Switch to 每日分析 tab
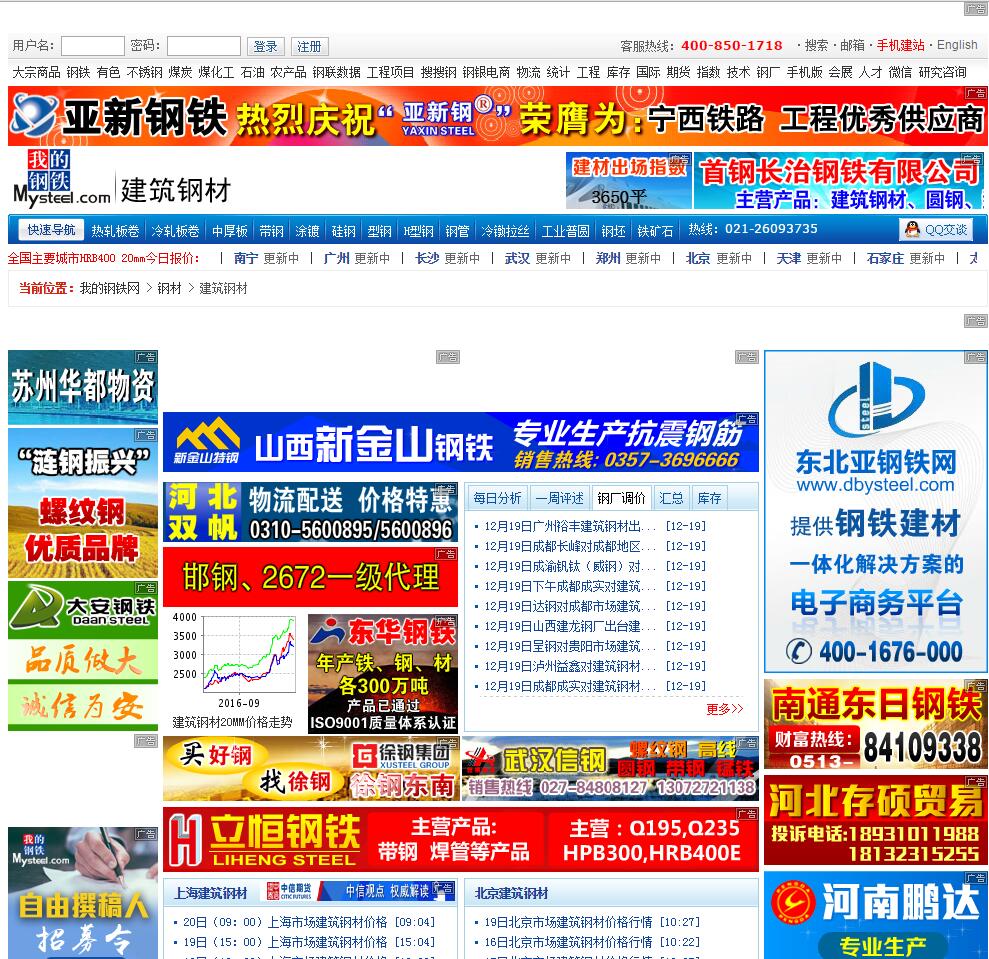Viewport: 989px width, 959px height. pyautogui.click(x=497, y=498)
